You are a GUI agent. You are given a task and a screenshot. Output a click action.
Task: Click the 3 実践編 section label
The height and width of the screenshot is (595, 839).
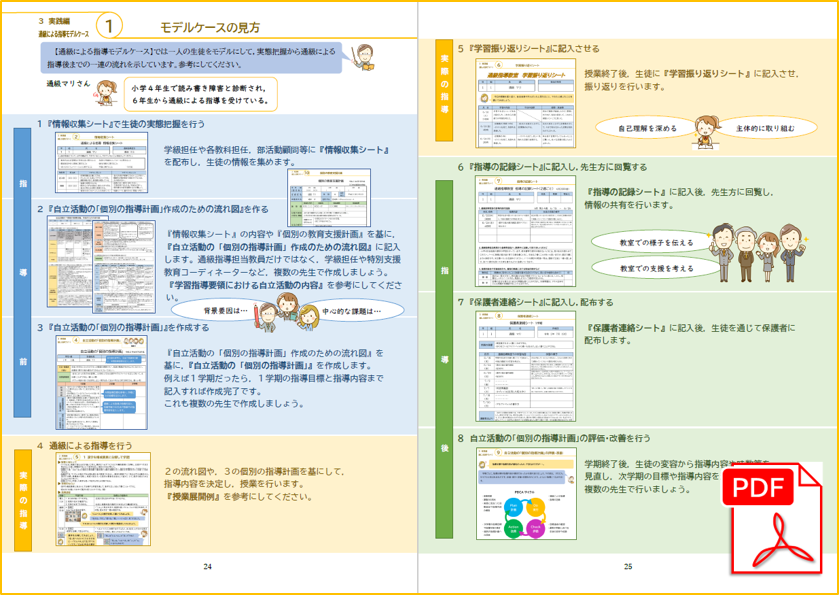pyautogui.click(x=55, y=21)
